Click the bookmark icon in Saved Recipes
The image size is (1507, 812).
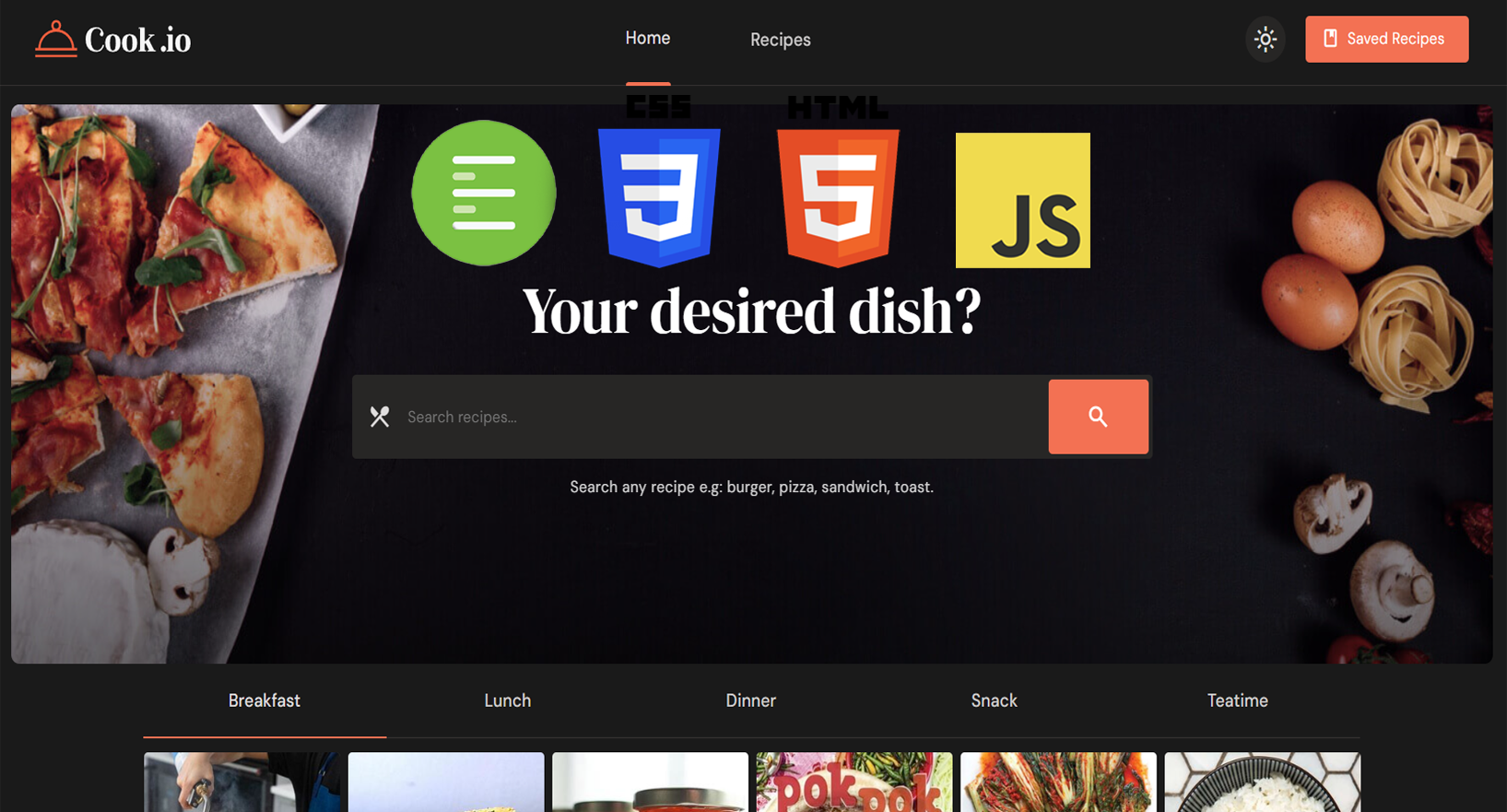point(1330,38)
